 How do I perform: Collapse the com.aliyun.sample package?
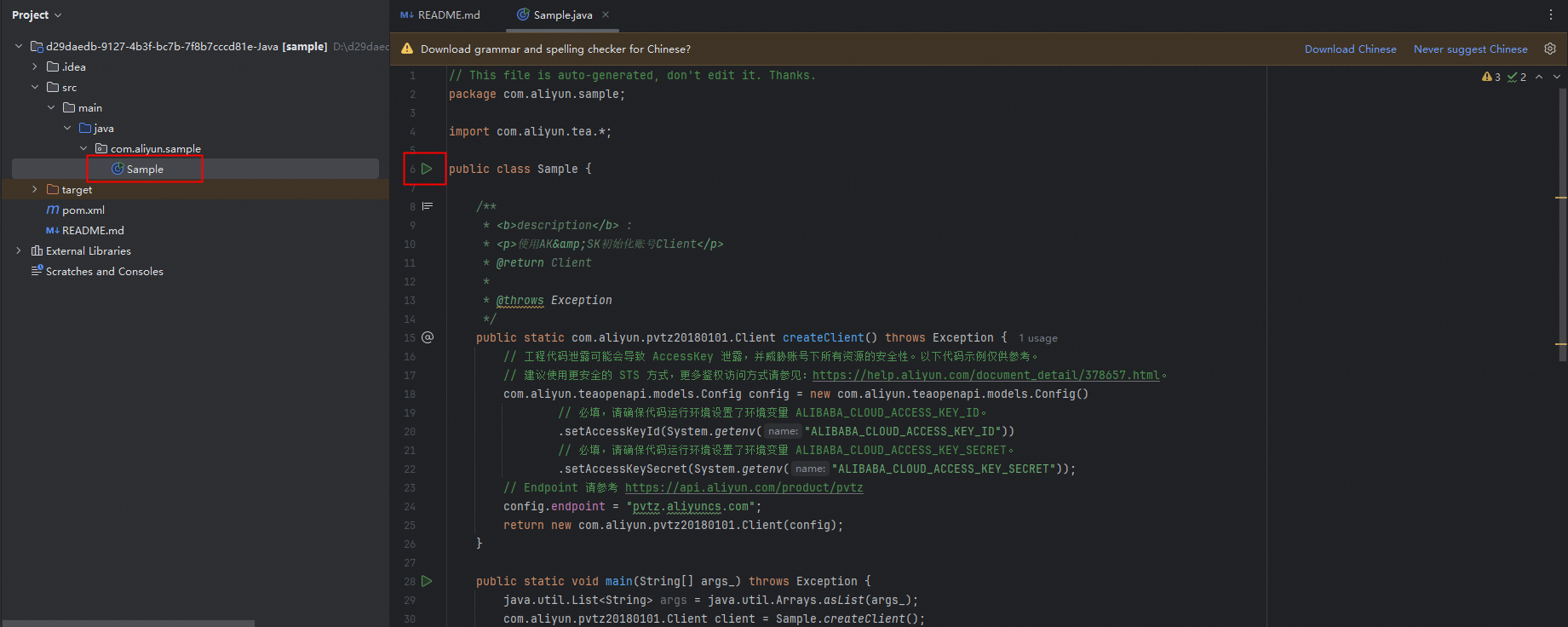(x=83, y=148)
